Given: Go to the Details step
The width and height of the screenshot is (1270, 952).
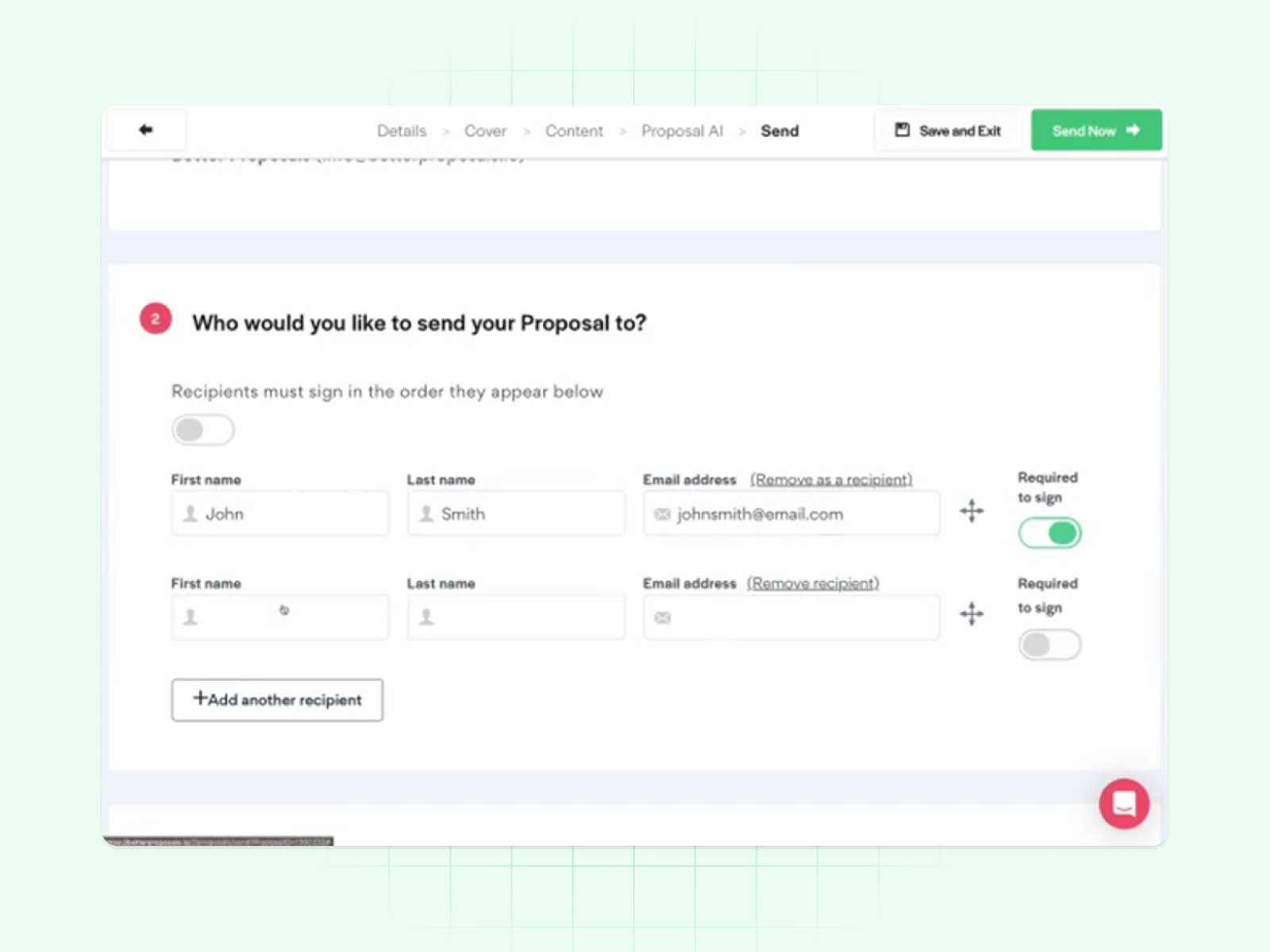Looking at the screenshot, I should pos(402,131).
